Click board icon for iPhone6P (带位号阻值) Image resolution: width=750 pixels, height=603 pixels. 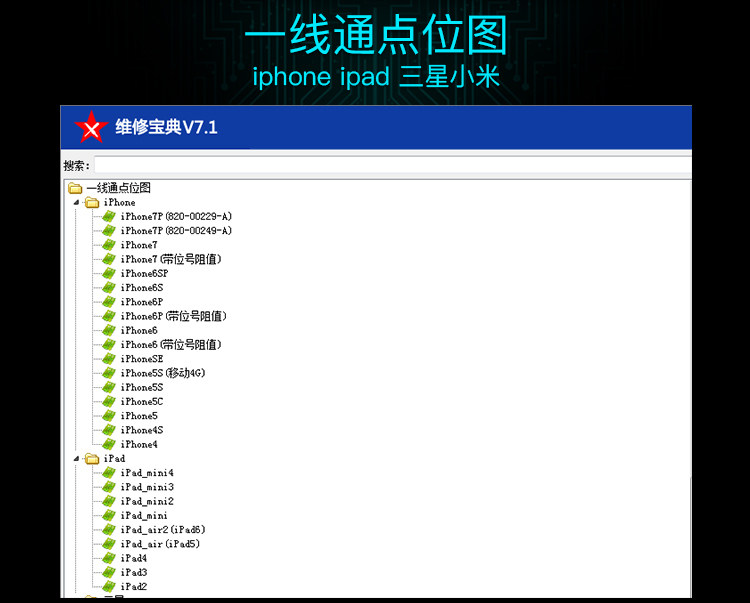point(109,316)
